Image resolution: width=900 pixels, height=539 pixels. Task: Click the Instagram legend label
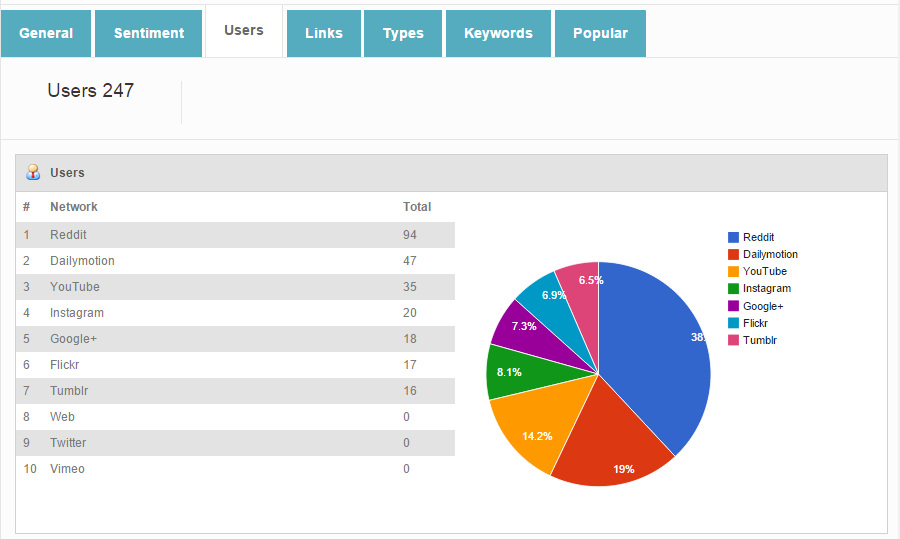[x=767, y=289]
